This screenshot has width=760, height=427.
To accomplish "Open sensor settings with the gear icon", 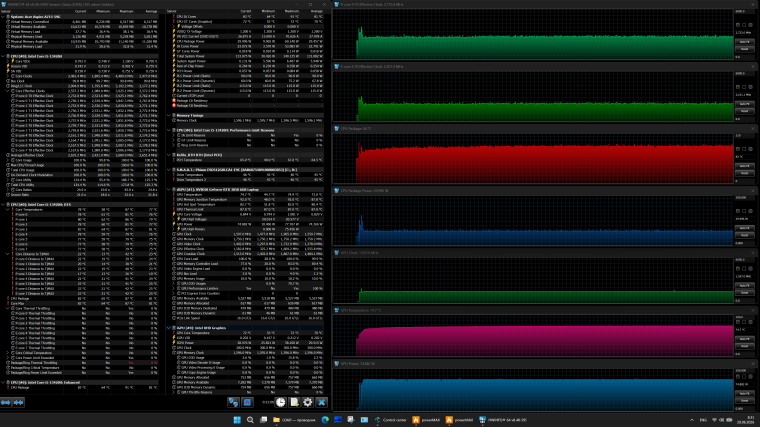I will point(308,402).
